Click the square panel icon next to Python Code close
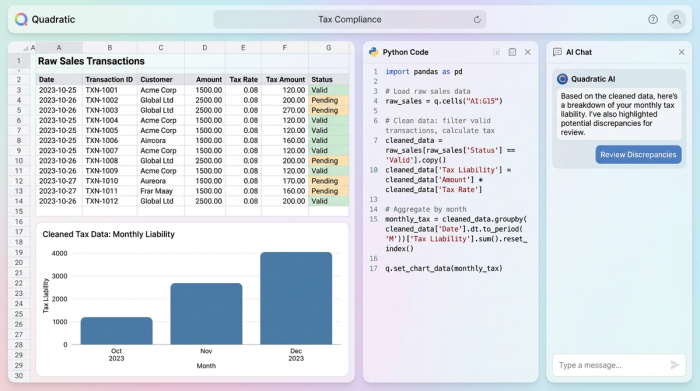 click(512, 52)
